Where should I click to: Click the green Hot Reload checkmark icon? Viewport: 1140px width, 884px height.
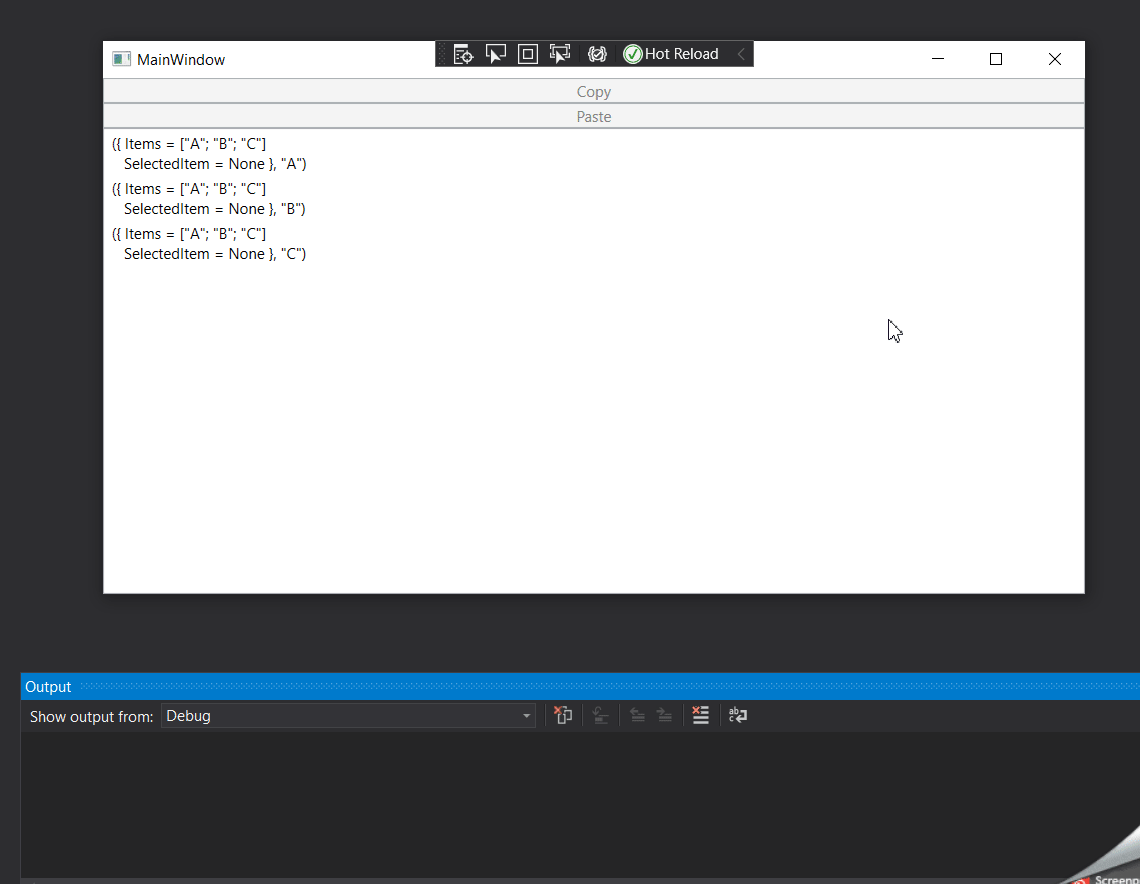click(x=633, y=54)
